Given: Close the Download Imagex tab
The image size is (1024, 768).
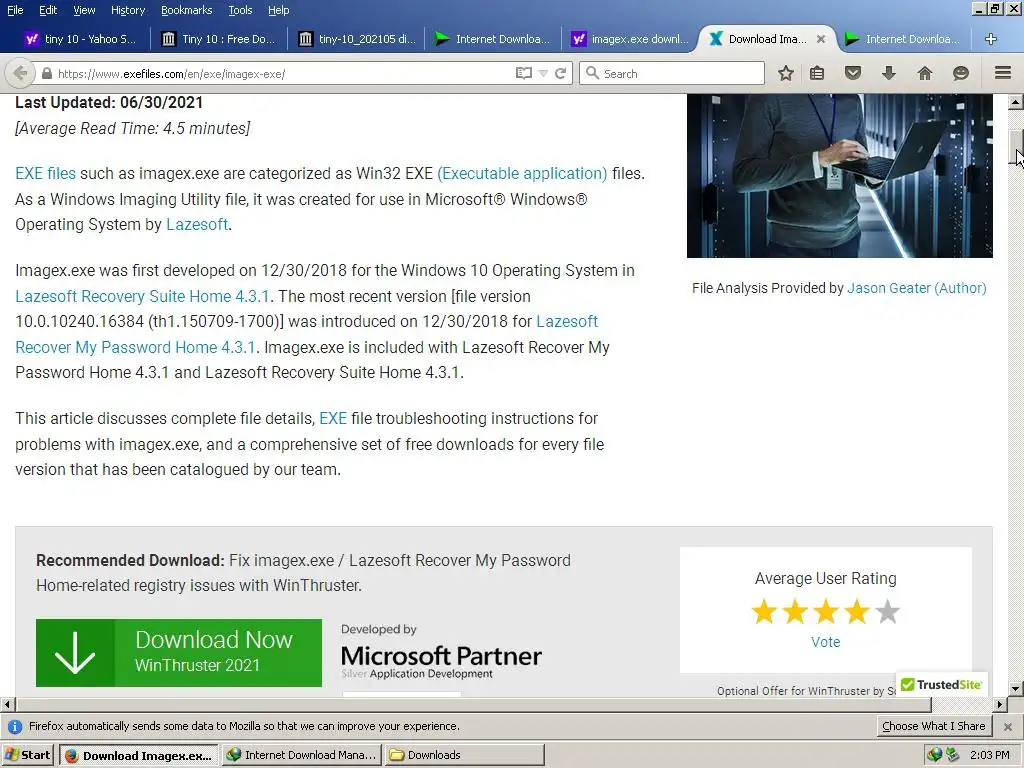Looking at the screenshot, I should click(x=821, y=39).
